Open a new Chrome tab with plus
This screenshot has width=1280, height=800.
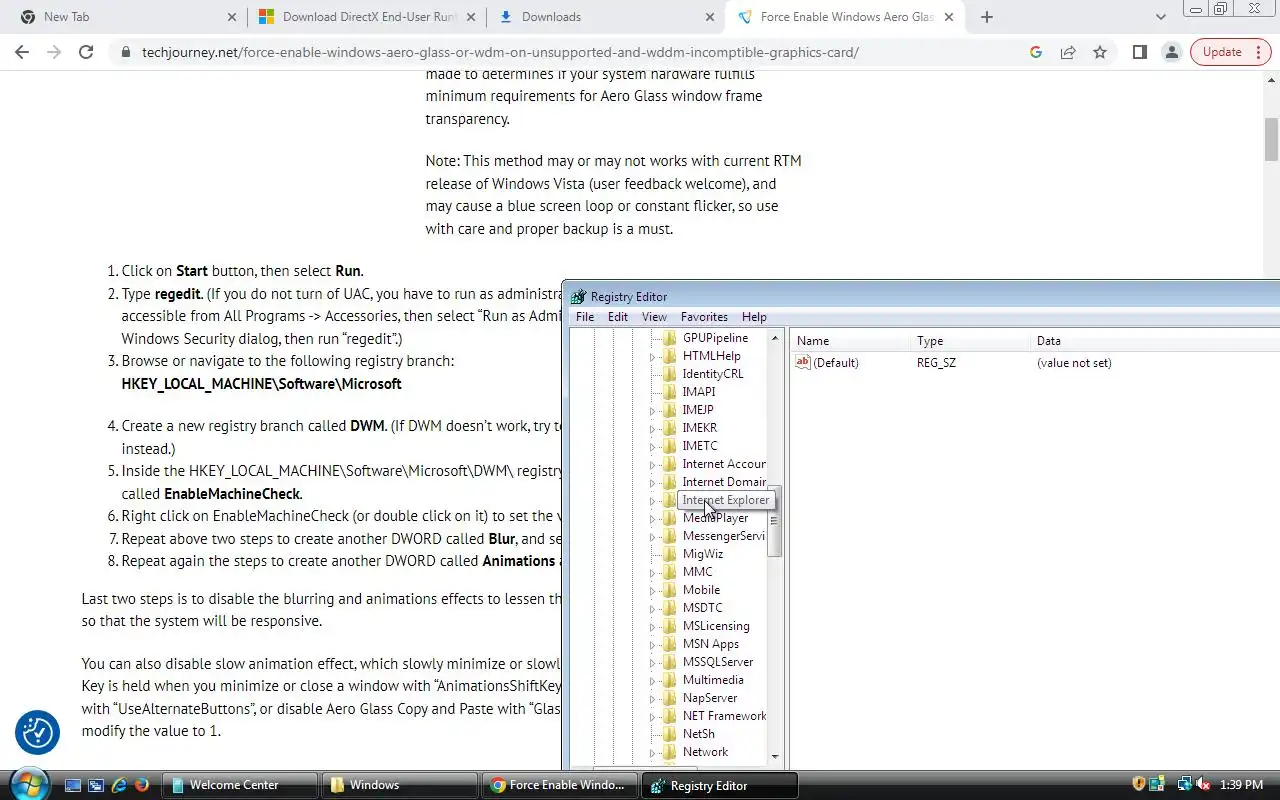pos(987,17)
